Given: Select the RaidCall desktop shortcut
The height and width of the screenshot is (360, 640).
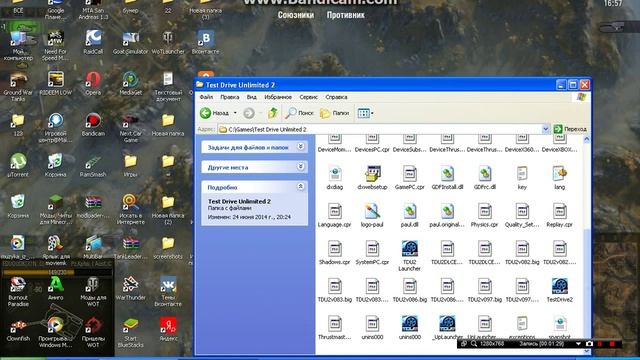Looking at the screenshot, I should click(x=93, y=42).
